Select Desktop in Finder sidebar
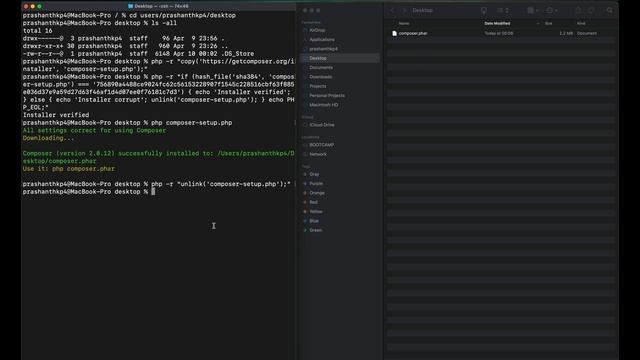The width and height of the screenshot is (640, 360). [x=340, y=58]
